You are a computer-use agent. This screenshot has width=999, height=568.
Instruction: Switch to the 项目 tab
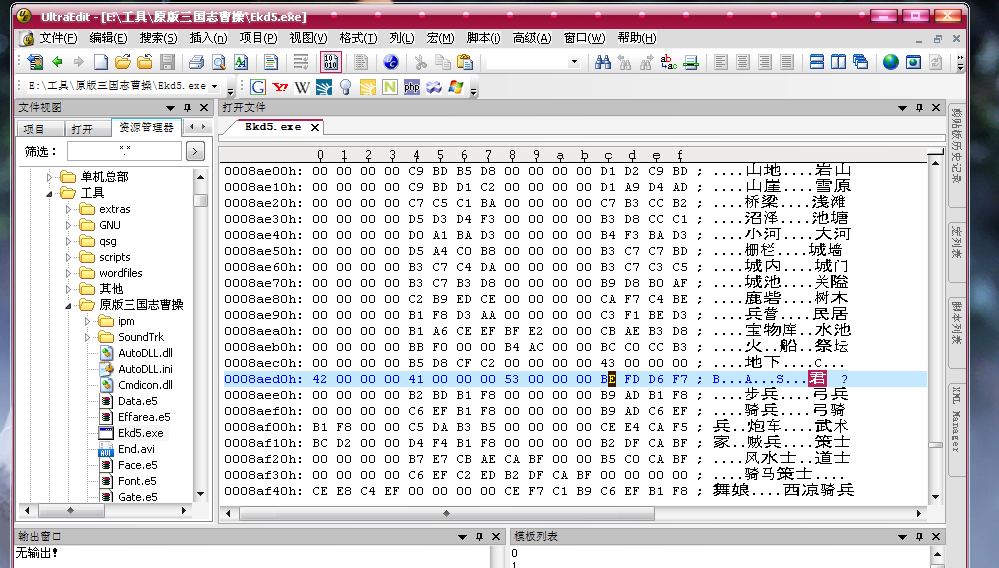pyautogui.click(x=35, y=129)
